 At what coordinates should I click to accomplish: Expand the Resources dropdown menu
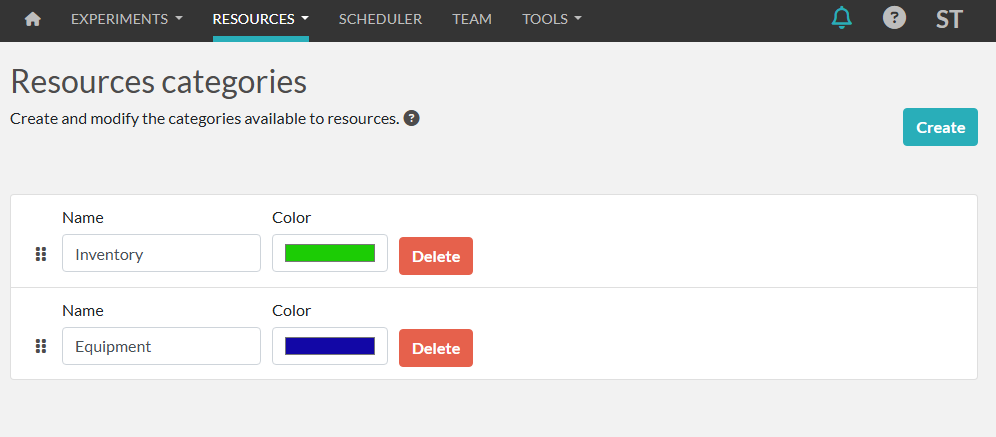click(x=260, y=19)
